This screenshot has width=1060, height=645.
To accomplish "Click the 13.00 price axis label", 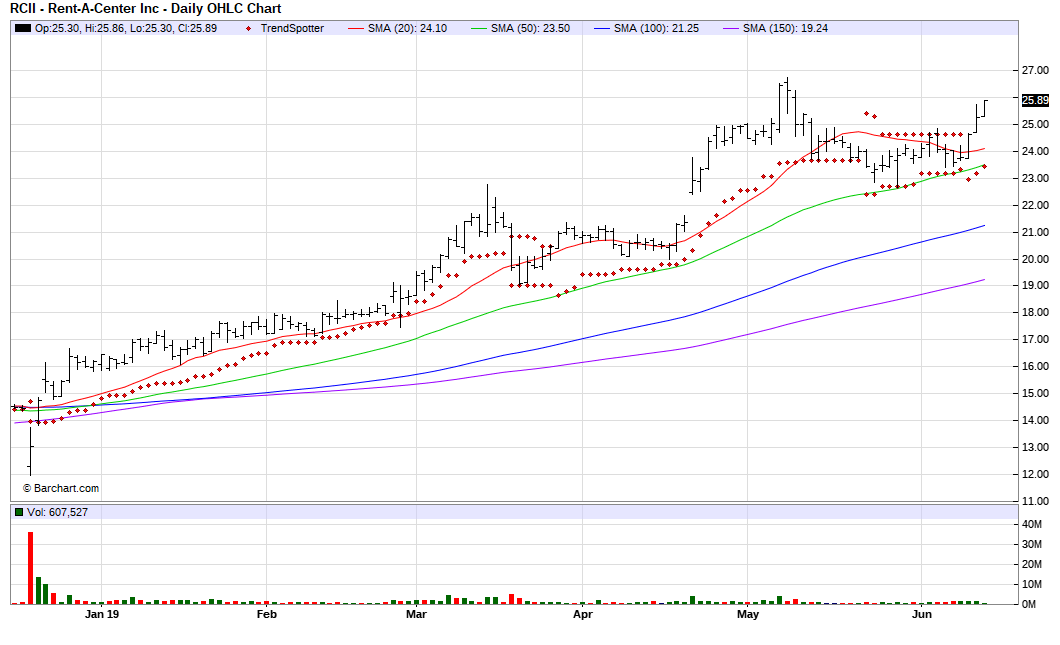I will pos(1036,447).
